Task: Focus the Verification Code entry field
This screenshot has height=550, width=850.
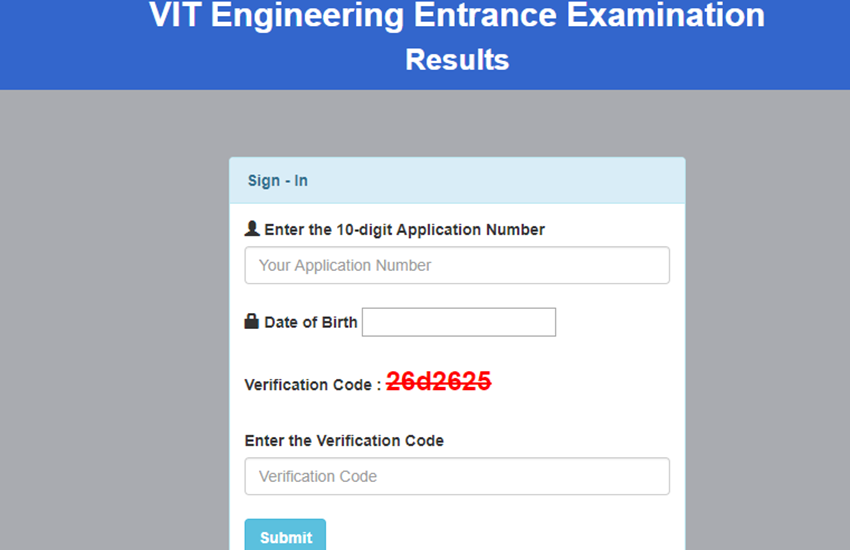Action: click(x=457, y=476)
